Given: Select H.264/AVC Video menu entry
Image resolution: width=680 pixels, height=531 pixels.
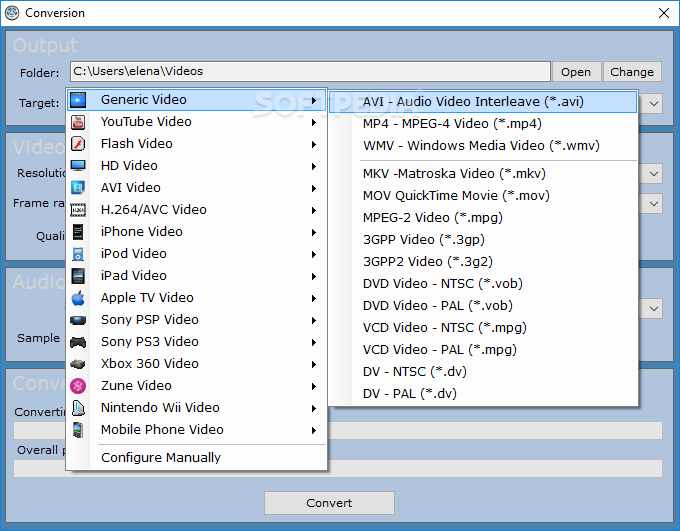Looking at the screenshot, I should tap(196, 210).
